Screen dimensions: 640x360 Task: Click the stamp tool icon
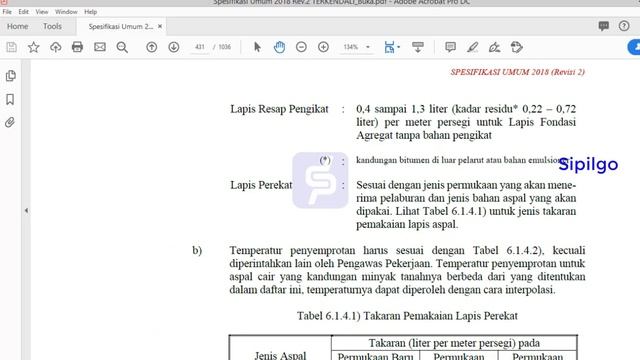click(x=516, y=47)
